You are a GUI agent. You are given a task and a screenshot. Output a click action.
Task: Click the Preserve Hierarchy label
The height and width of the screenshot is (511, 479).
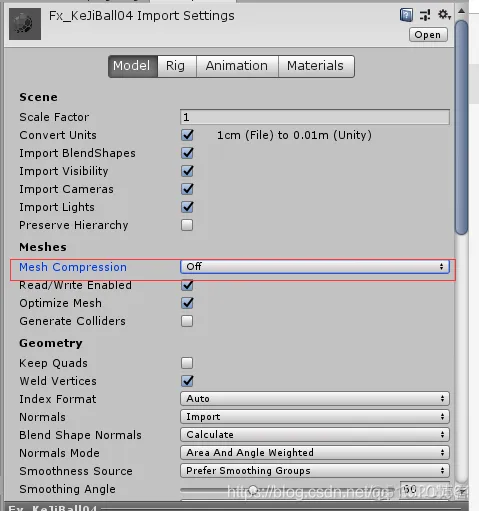[x=74, y=225]
